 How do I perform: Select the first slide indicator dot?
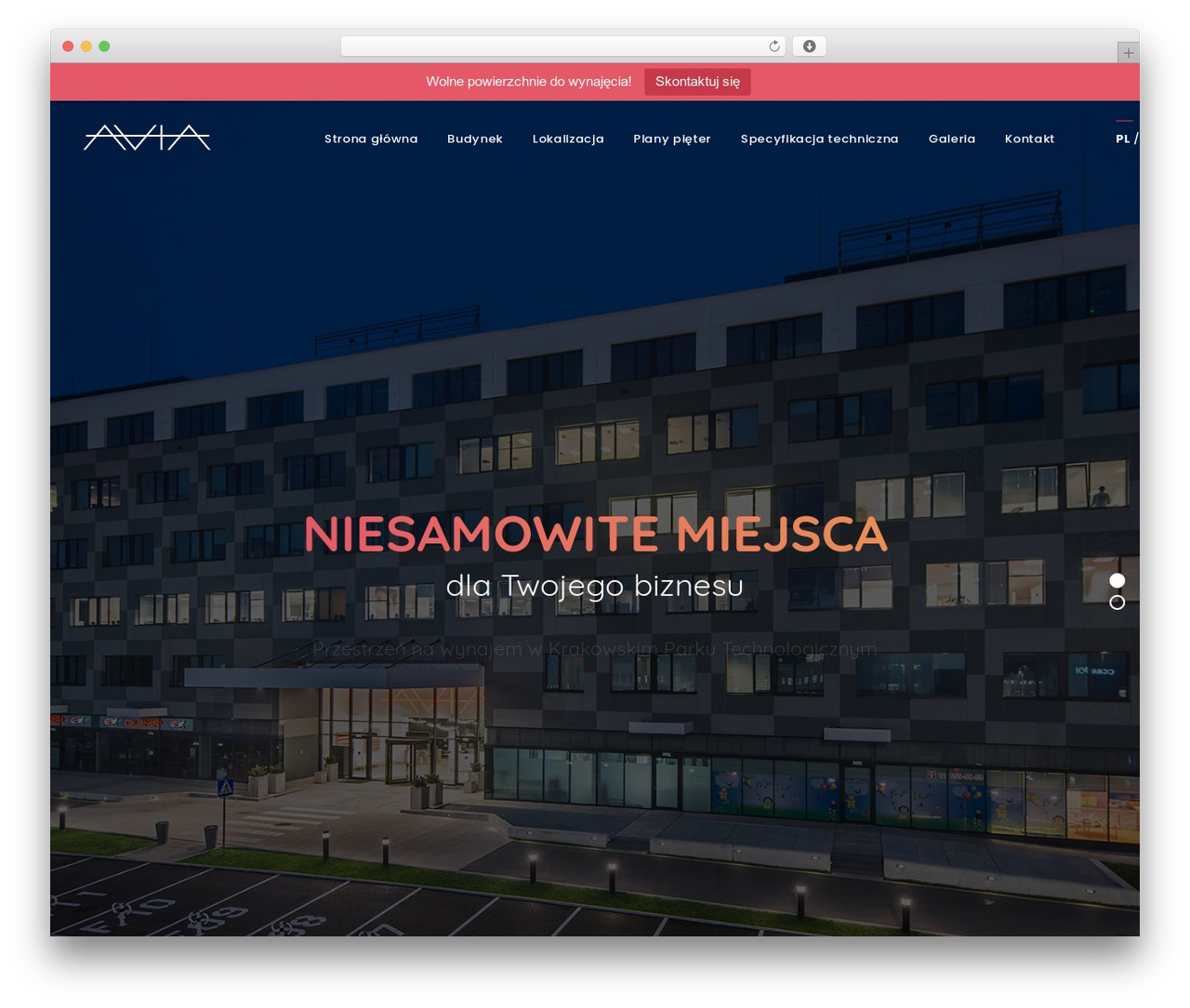click(1117, 580)
